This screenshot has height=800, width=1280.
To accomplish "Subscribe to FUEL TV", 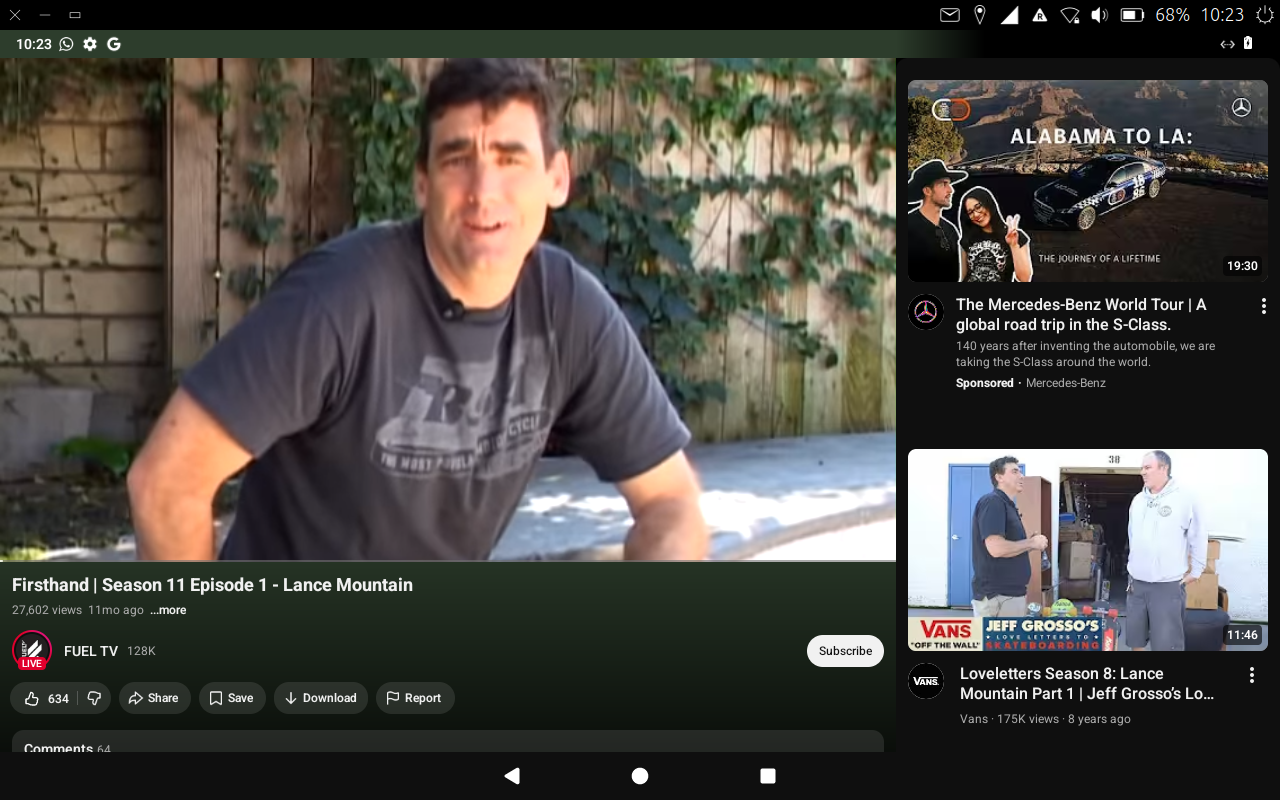I will [x=845, y=651].
